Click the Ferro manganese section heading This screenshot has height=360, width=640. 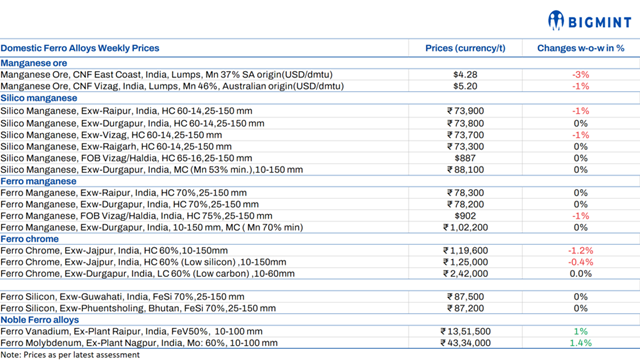coord(38,181)
